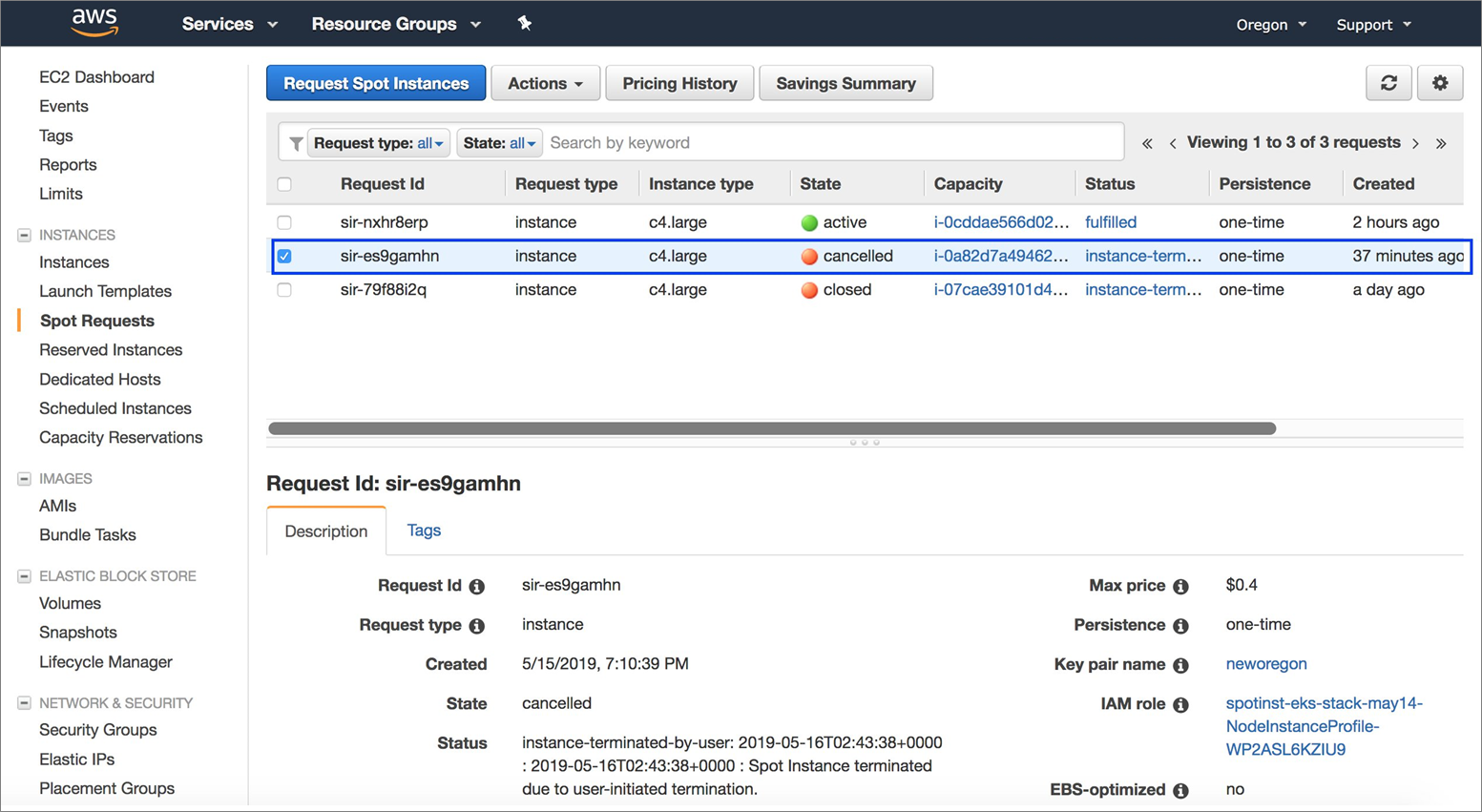1482x812 pixels.
Task: Select the Description tab
Action: click(x=326, y=531)
